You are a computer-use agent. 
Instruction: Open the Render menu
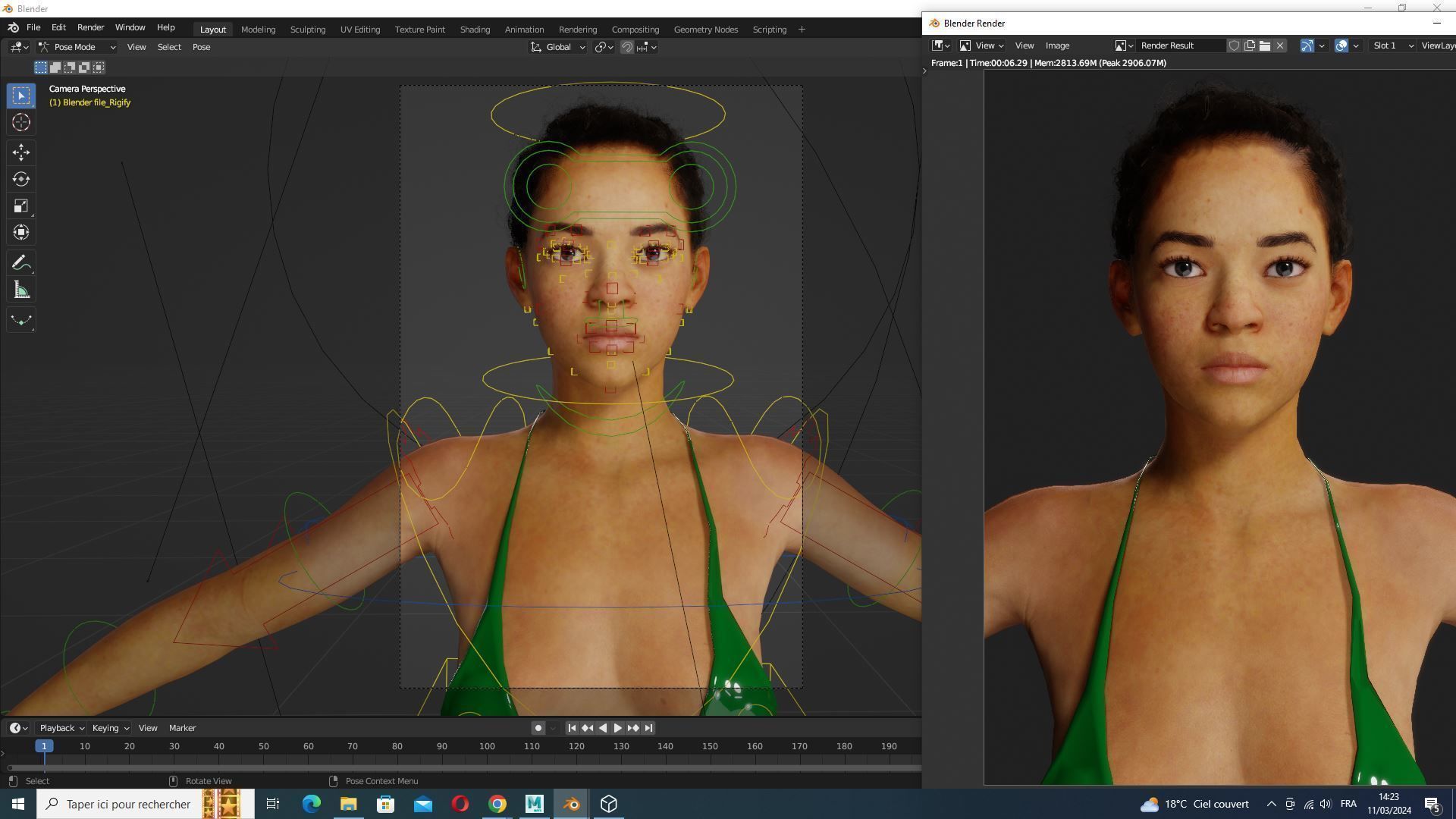(90, 27)
